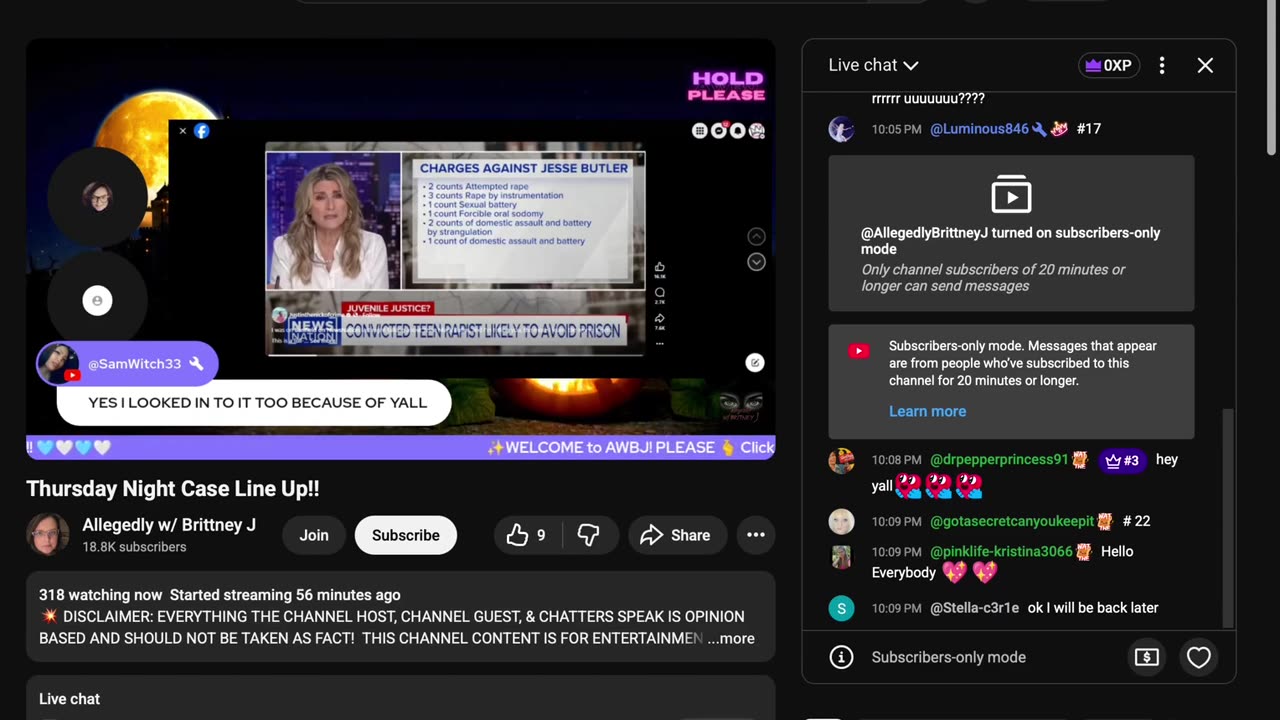Like the video with thumbs up
This screenshot has width=1280, height=720.
527,535
